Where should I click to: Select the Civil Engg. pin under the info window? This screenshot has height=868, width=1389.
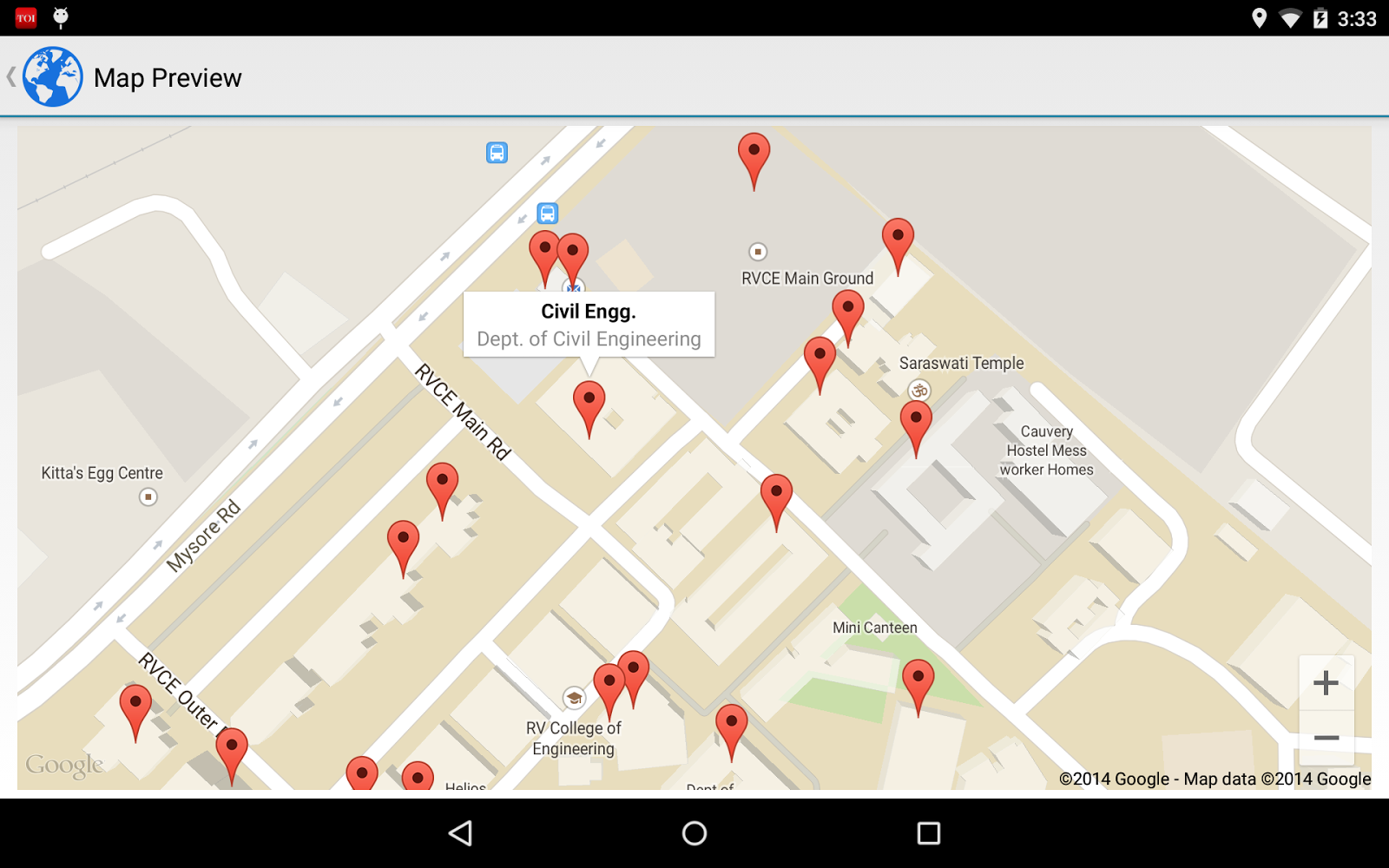pos(589,410)
